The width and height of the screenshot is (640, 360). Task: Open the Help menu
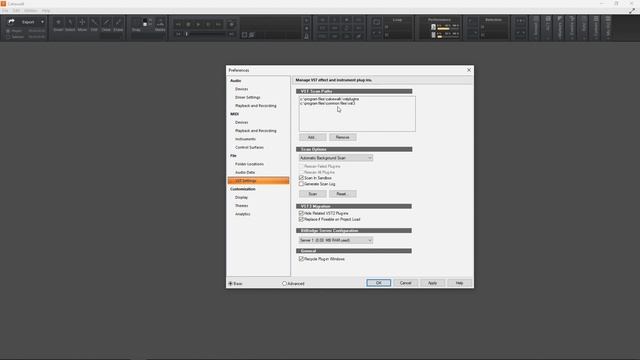tap(46, 11)
